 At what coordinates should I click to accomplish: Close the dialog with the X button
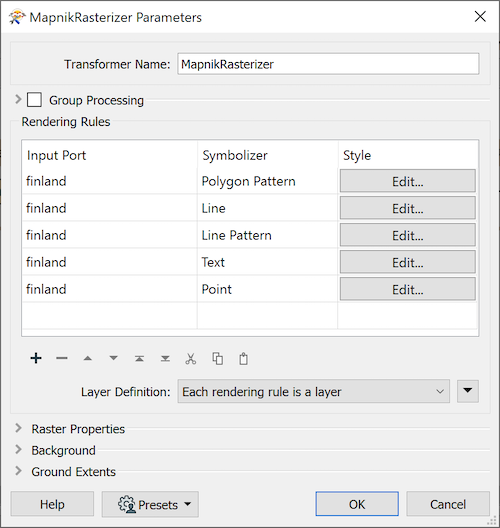pos(480,16)
